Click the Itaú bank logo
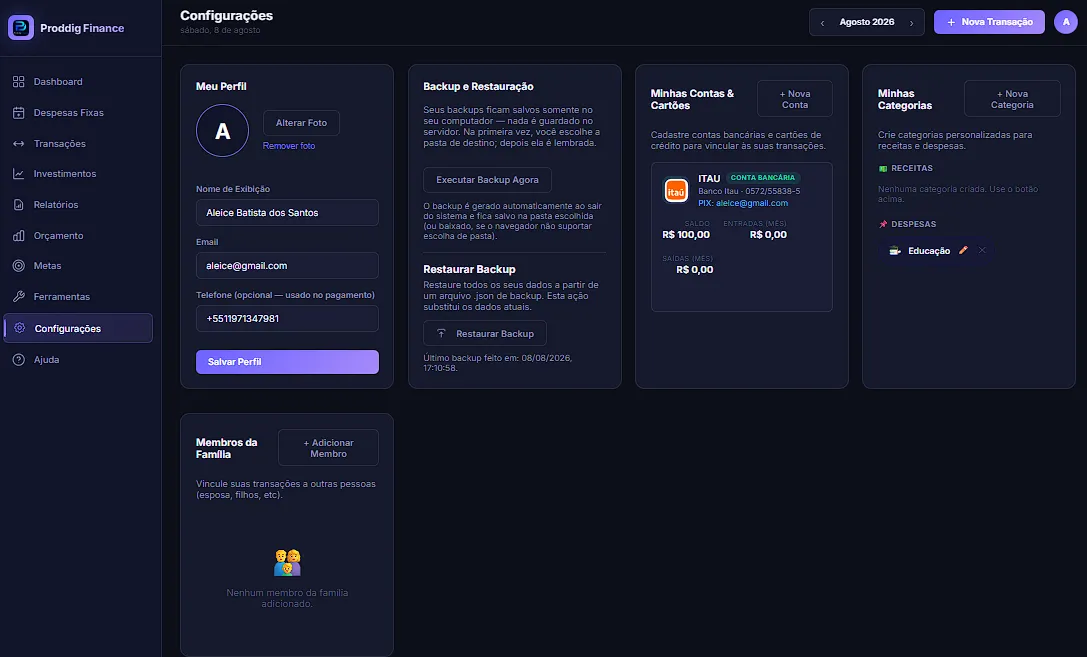This screenshot has width=1087, height=657. 676,190
